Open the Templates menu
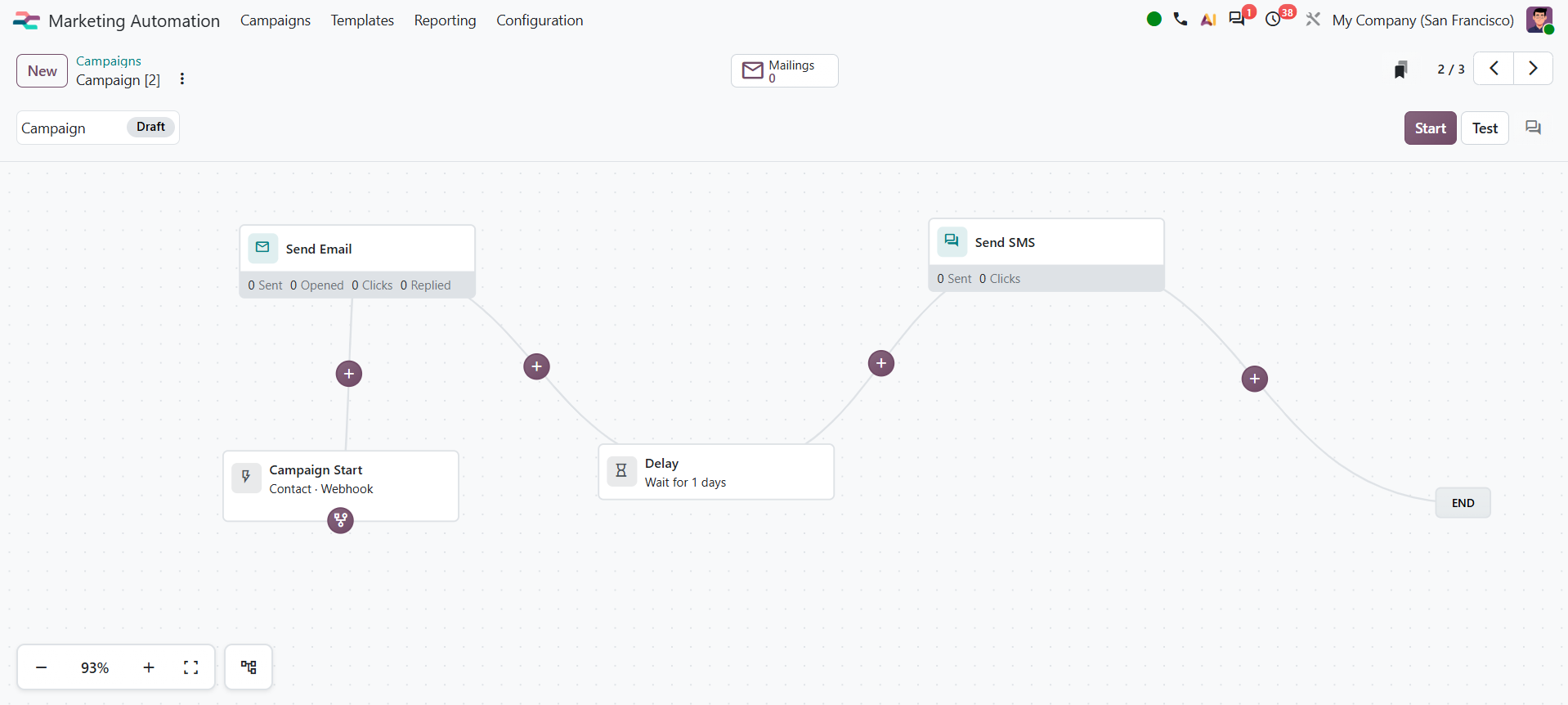Viewport: 1568px width, 705px height. (362, 20)
